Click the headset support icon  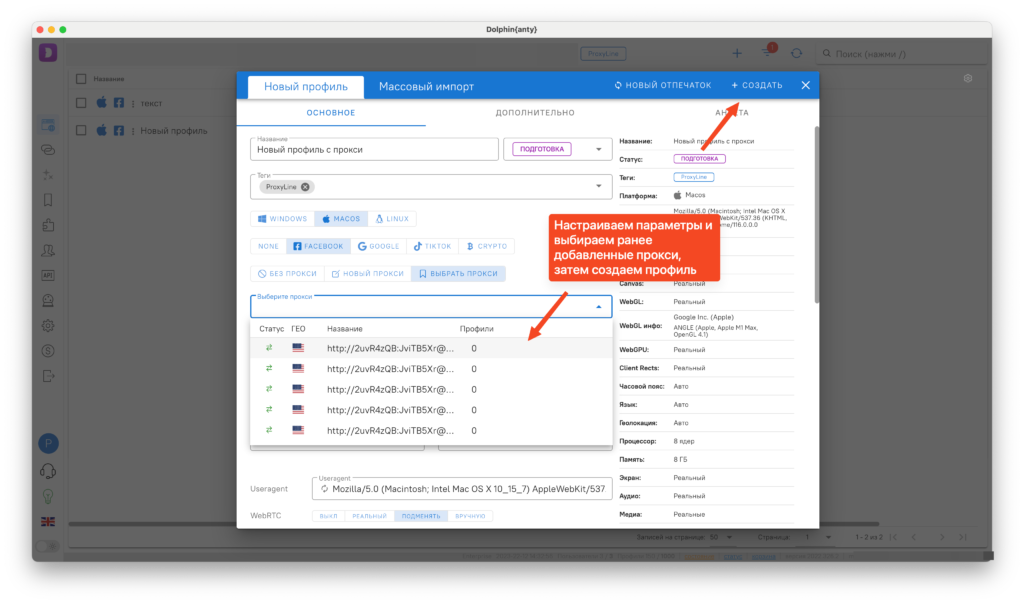[x=47, y=471]
